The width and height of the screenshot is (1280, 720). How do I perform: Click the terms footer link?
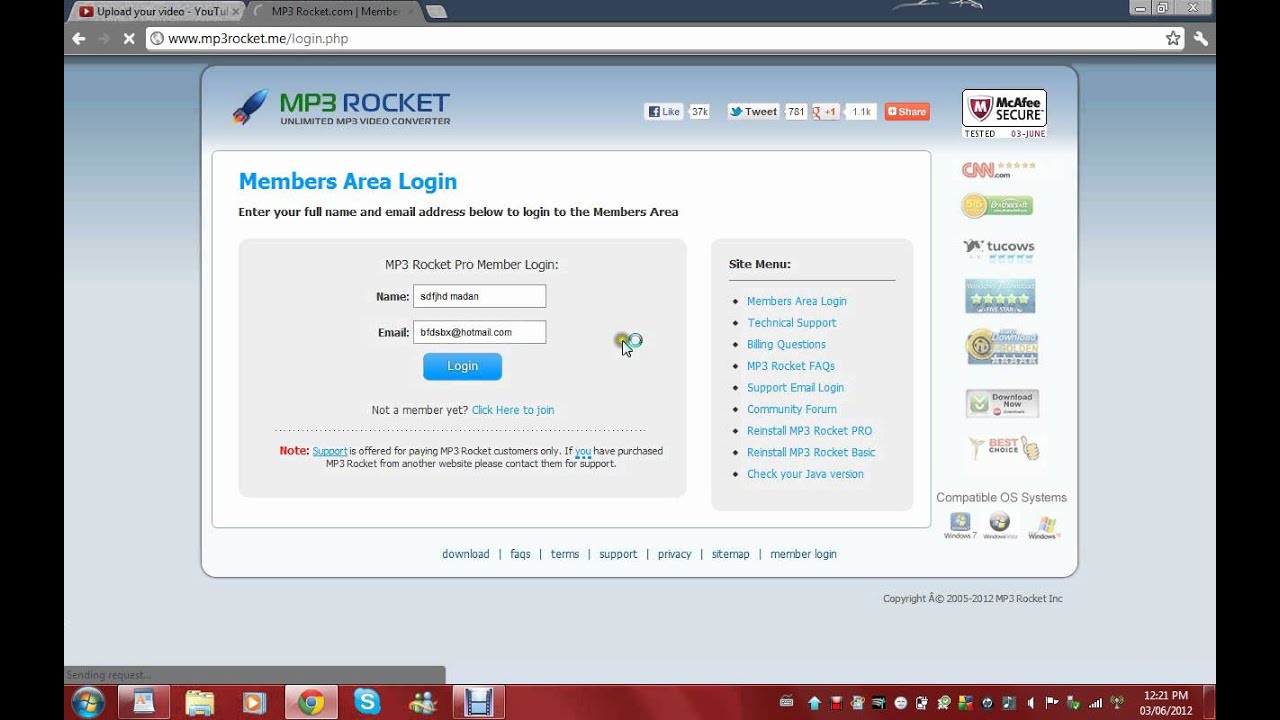(x=565, y=554)
